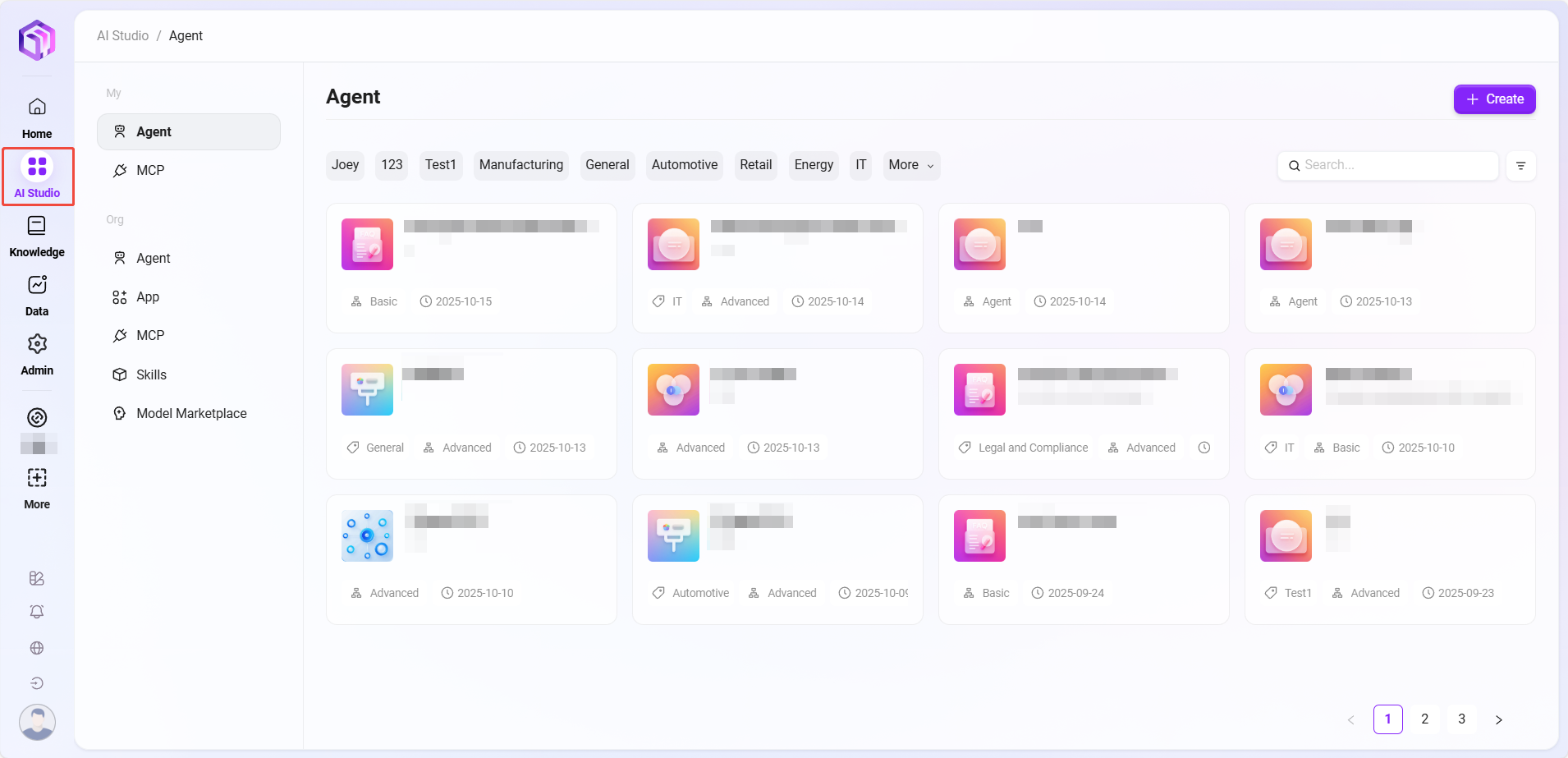The width and height of the screenshot is (1568, 758).
Task: Open the notifications bell icon
Action: (37, 612)
